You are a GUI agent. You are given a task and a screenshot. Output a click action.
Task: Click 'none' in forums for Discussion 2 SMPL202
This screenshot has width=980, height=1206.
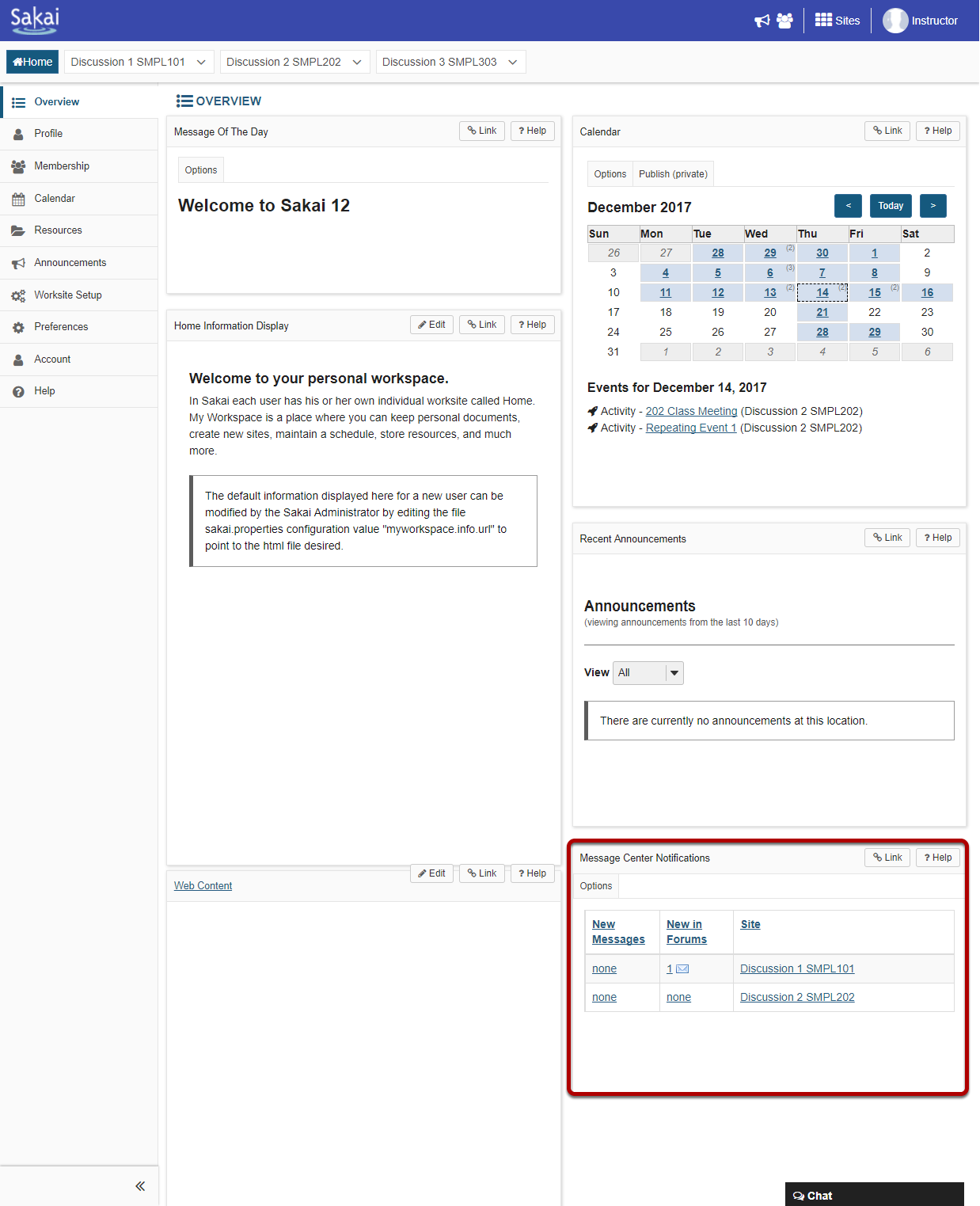(x=678, y=998)
